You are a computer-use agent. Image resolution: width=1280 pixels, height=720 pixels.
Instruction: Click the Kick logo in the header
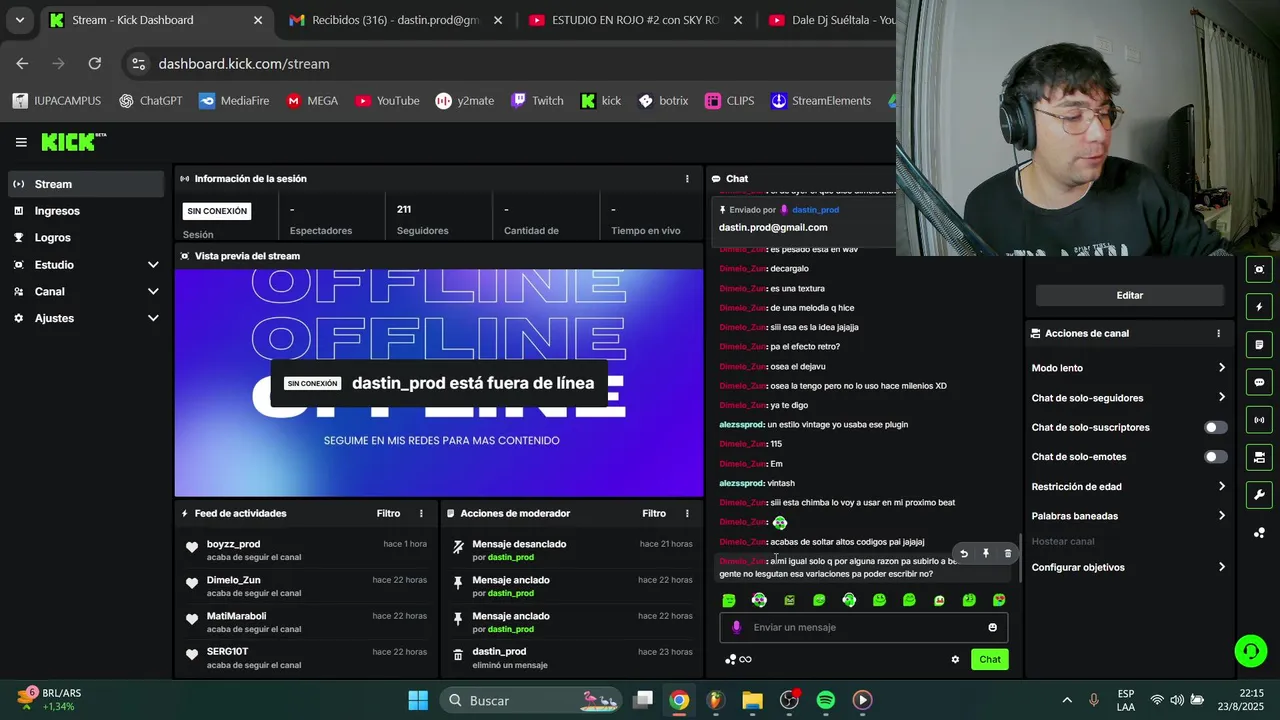[x=73, y=142]
